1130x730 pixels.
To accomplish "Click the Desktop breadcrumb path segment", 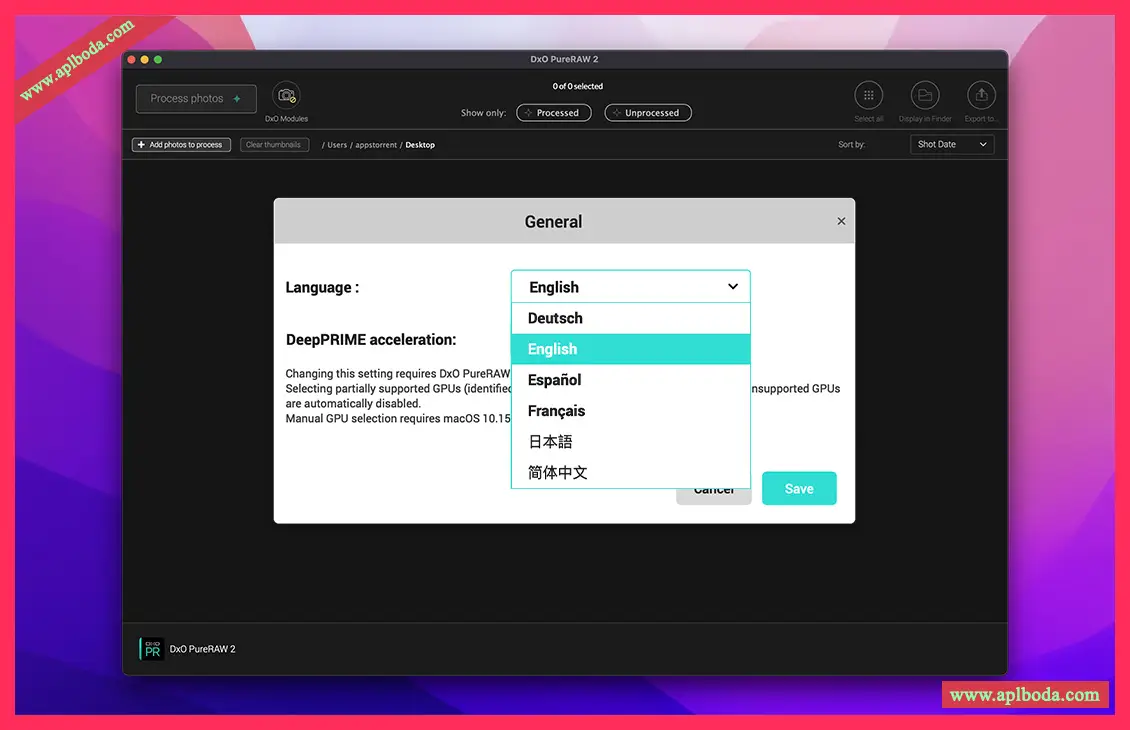I will [420, 145].
